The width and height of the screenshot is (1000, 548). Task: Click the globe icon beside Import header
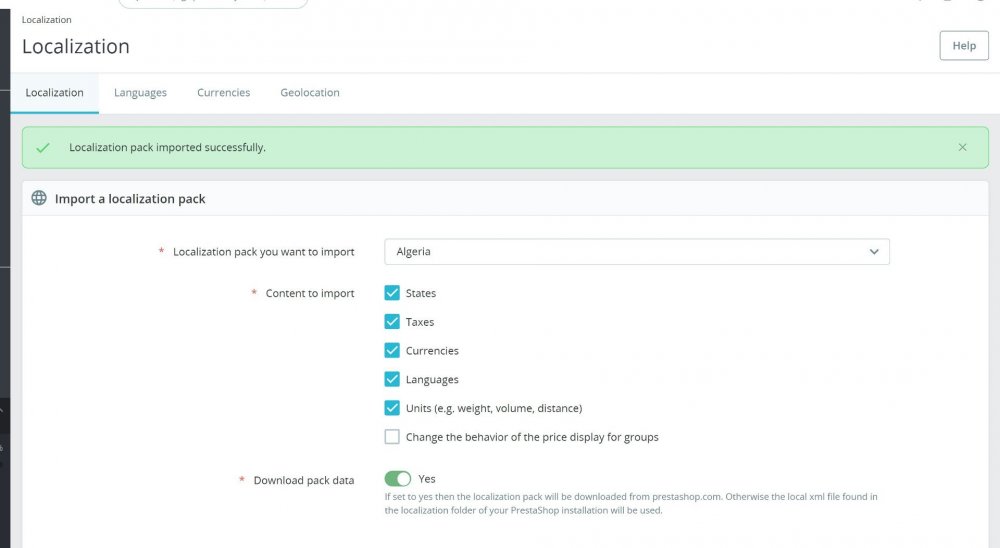tap(39, 198)
